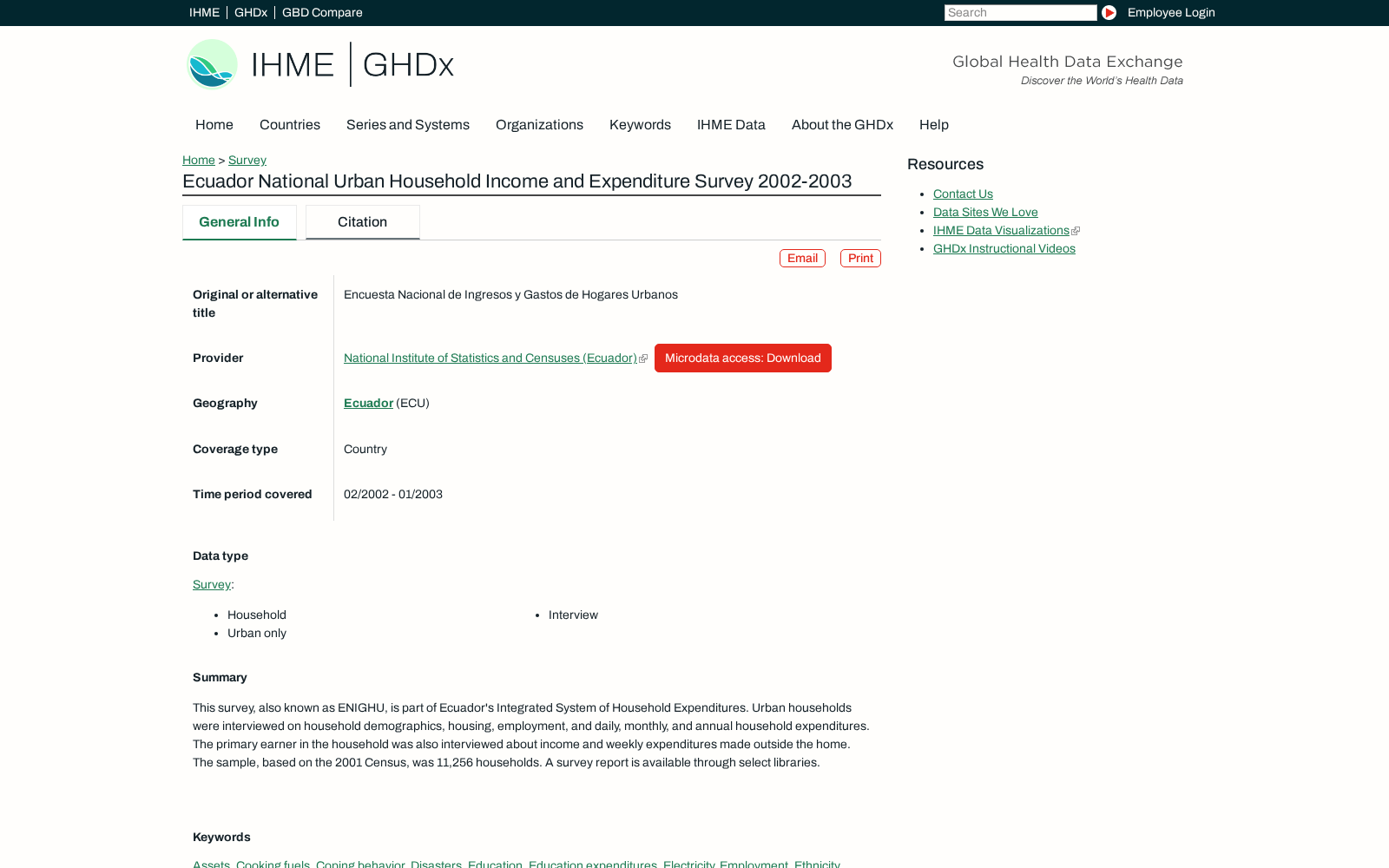1389x868 pixels.
Task: Open National Institute of Statistics and Censuses link
Action: pos(490,358)
